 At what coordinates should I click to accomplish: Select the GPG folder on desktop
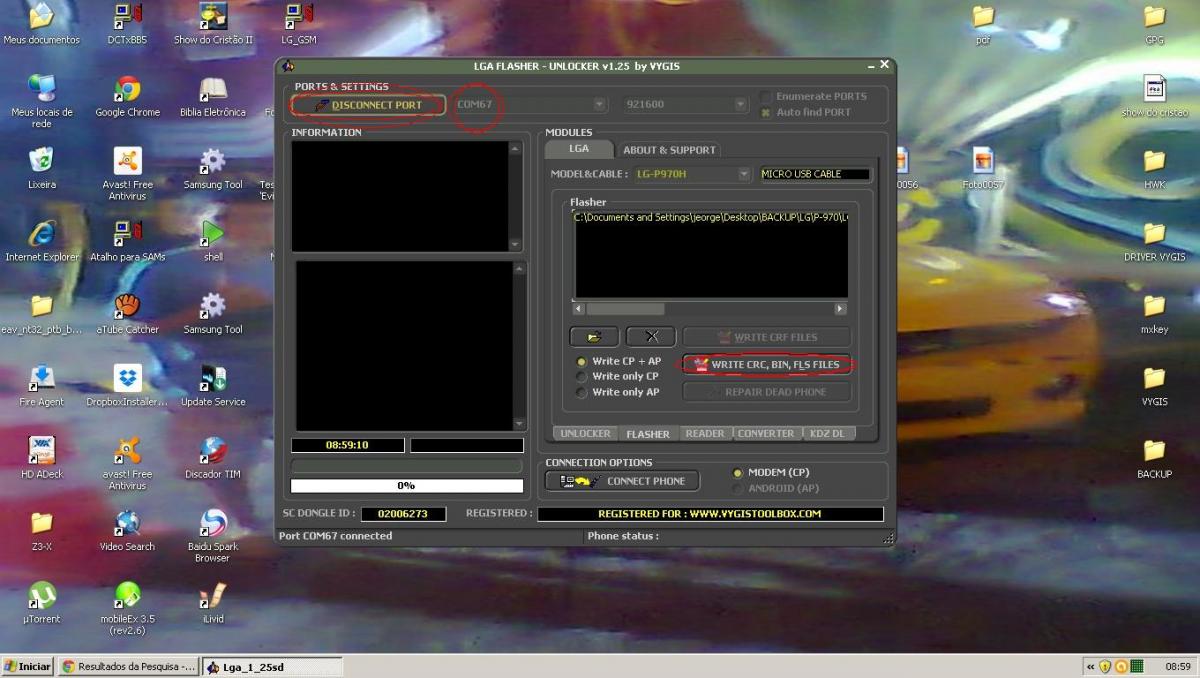[x=1154, y=24]
